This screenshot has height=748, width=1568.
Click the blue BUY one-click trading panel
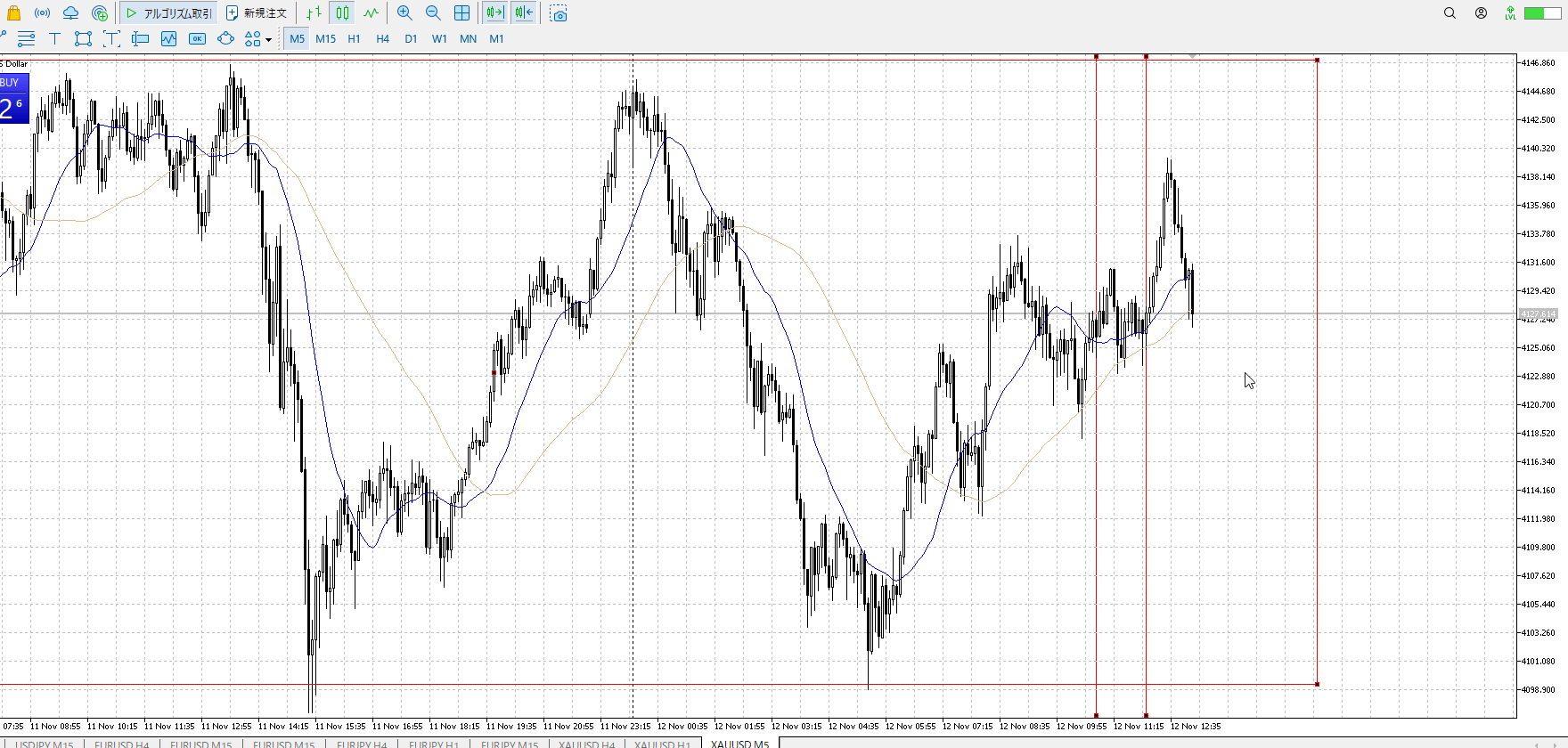click(14, 98)
